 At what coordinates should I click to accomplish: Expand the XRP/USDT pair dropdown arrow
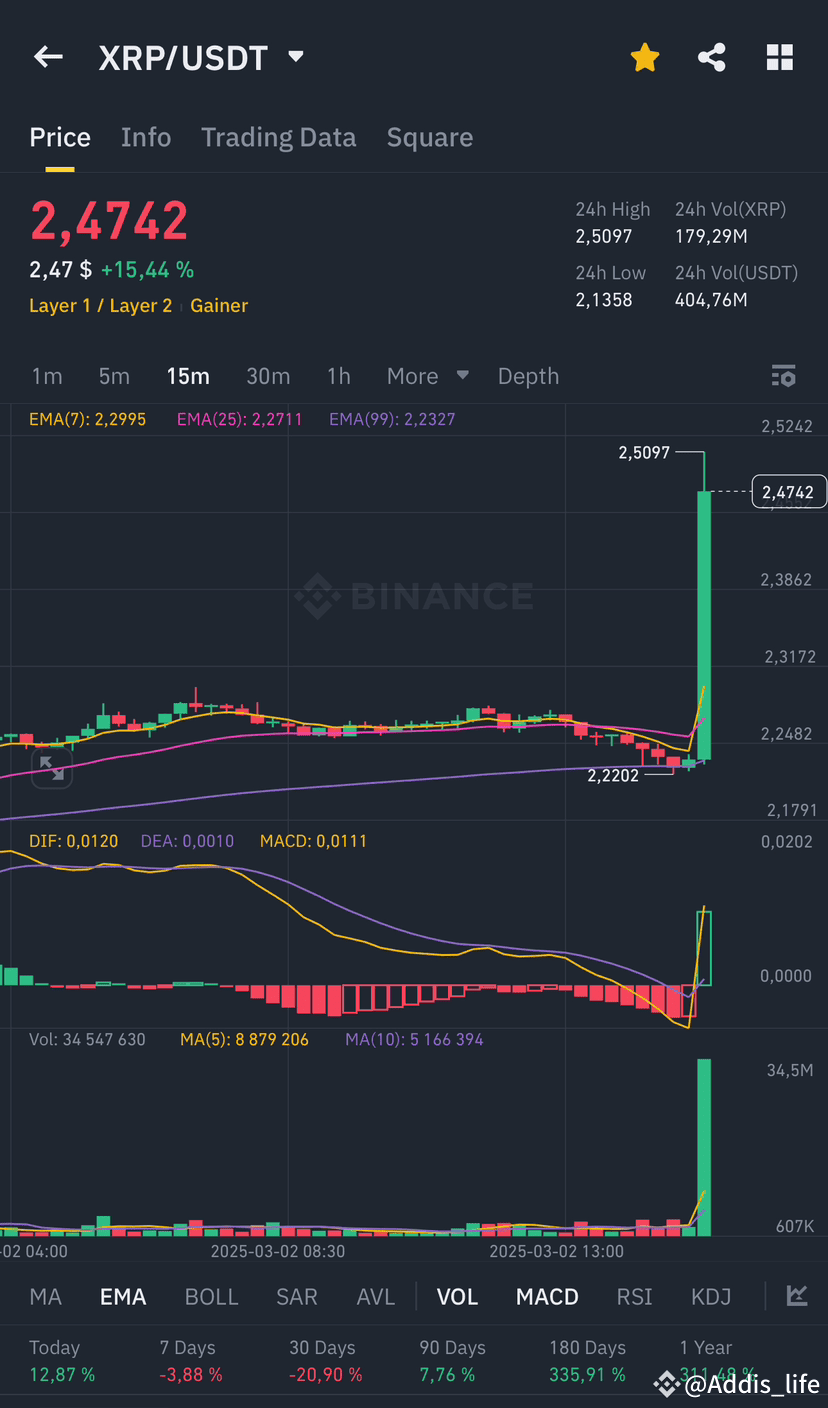(295, 57)
